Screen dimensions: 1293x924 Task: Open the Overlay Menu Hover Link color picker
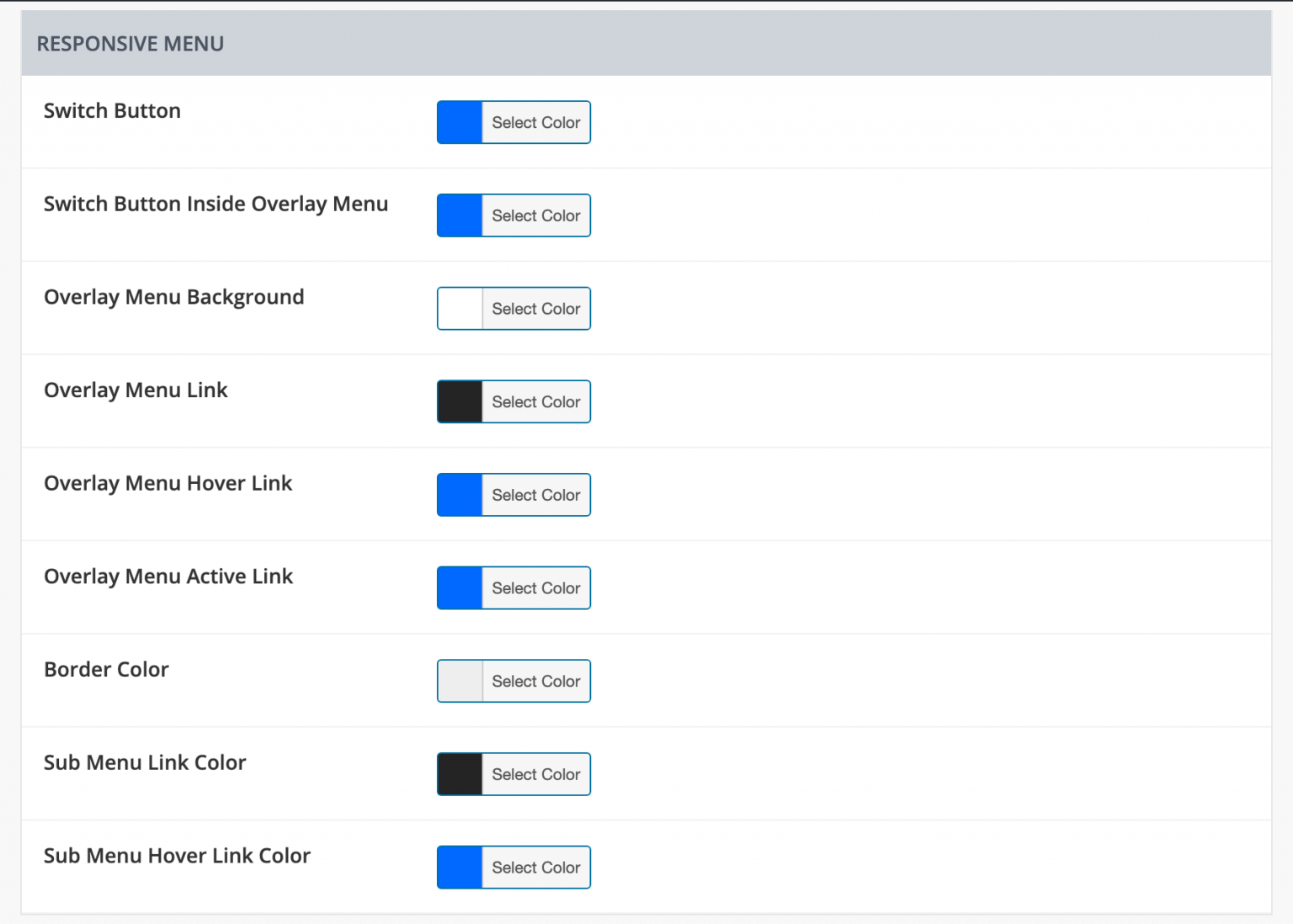(x=535, y=495)
